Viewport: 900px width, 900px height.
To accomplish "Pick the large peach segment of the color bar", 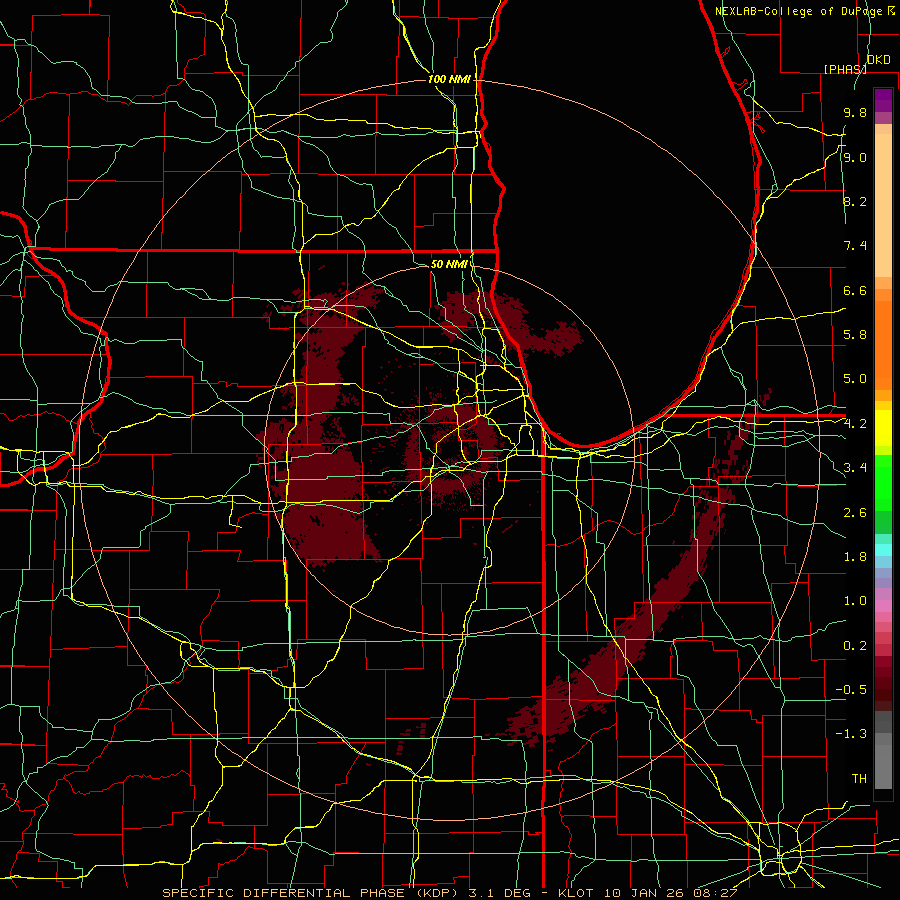I will 883,205.
